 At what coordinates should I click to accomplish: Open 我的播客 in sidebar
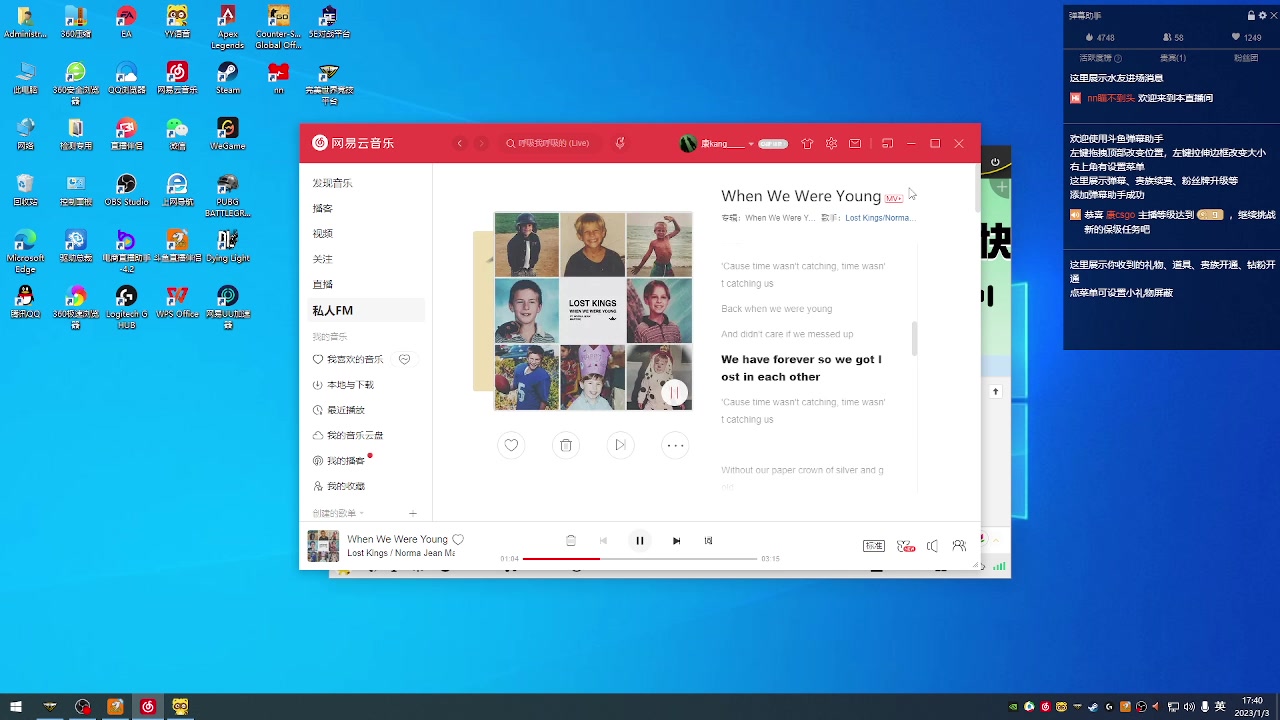point(339,460)
